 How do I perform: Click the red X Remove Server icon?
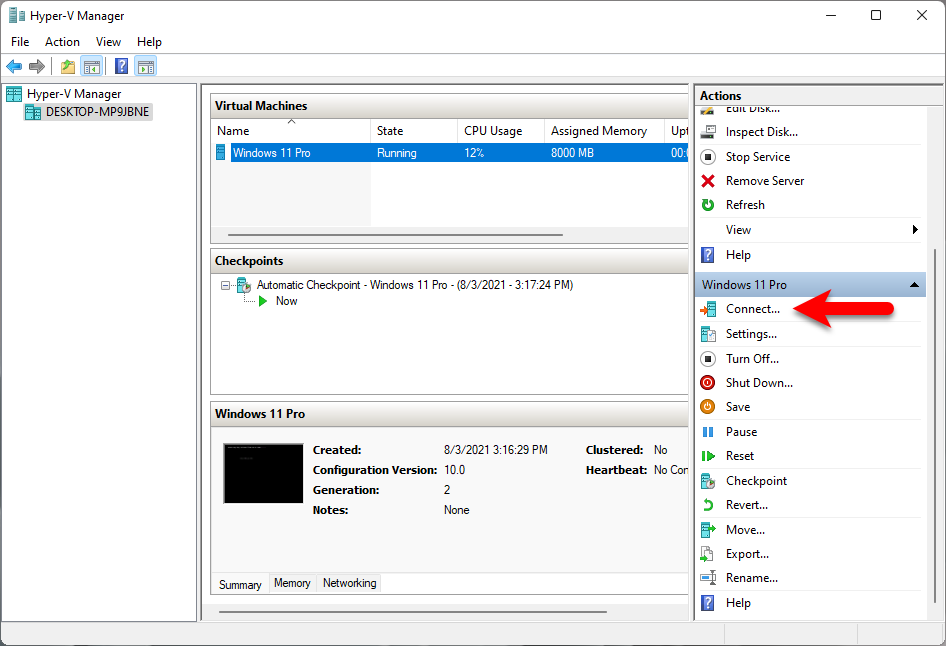(708, 181)
